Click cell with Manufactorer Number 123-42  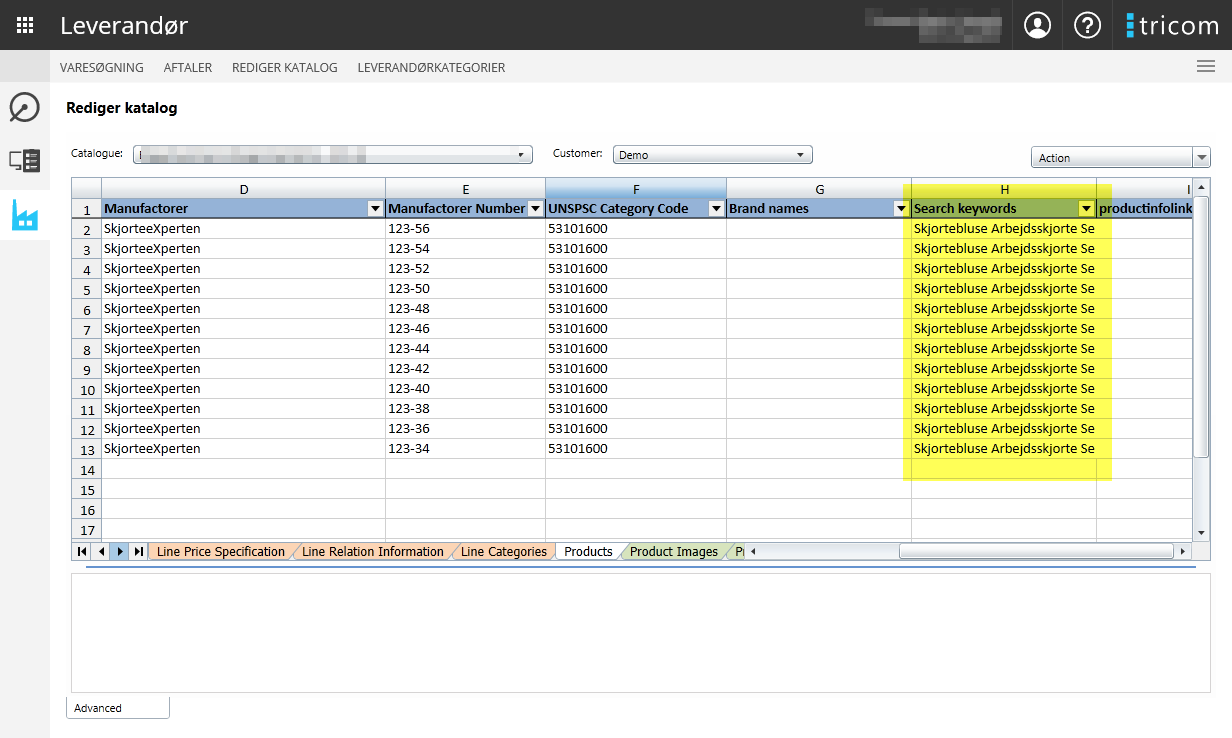coord(465,369)
